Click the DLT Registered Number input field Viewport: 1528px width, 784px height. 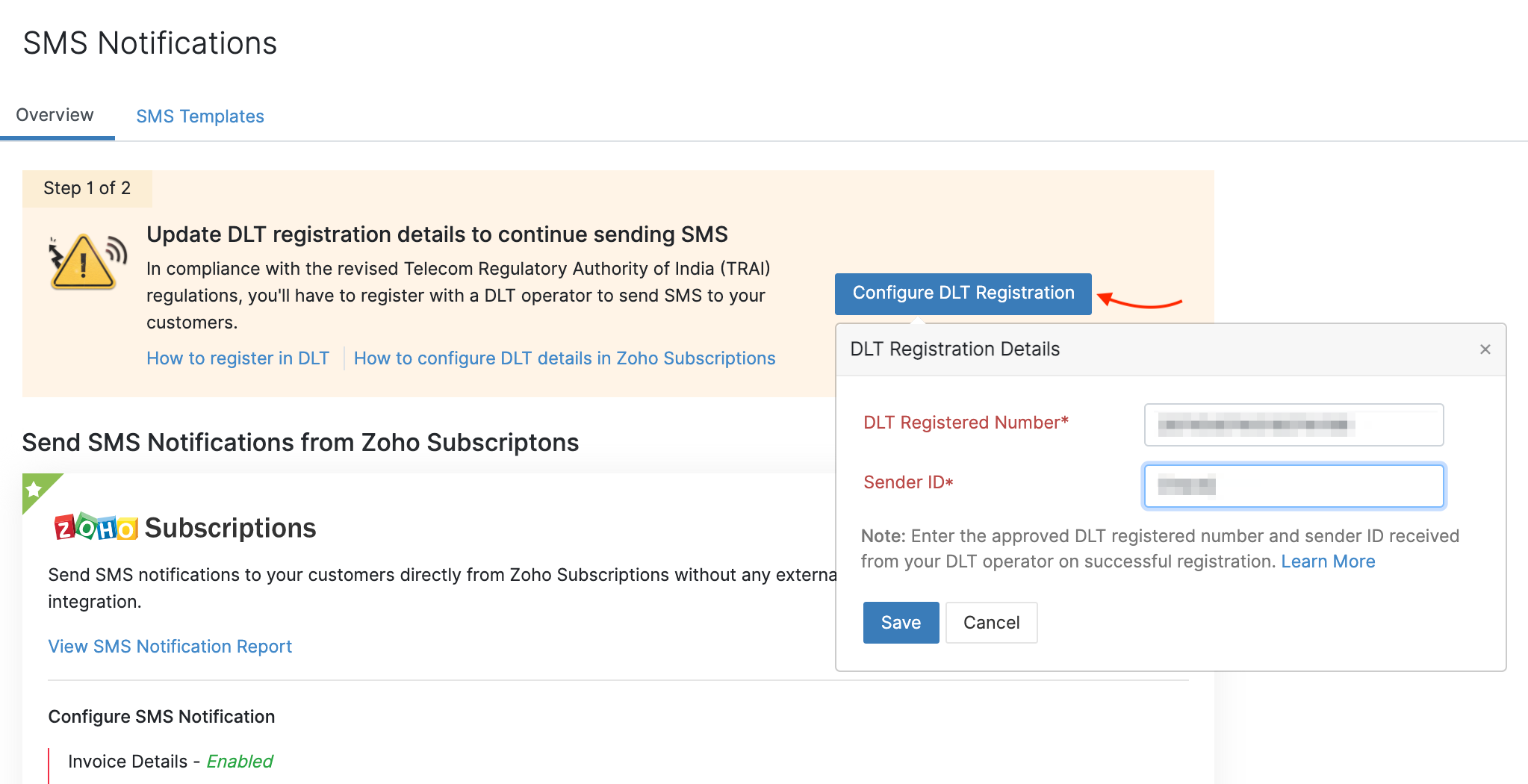pos(1293,425)
